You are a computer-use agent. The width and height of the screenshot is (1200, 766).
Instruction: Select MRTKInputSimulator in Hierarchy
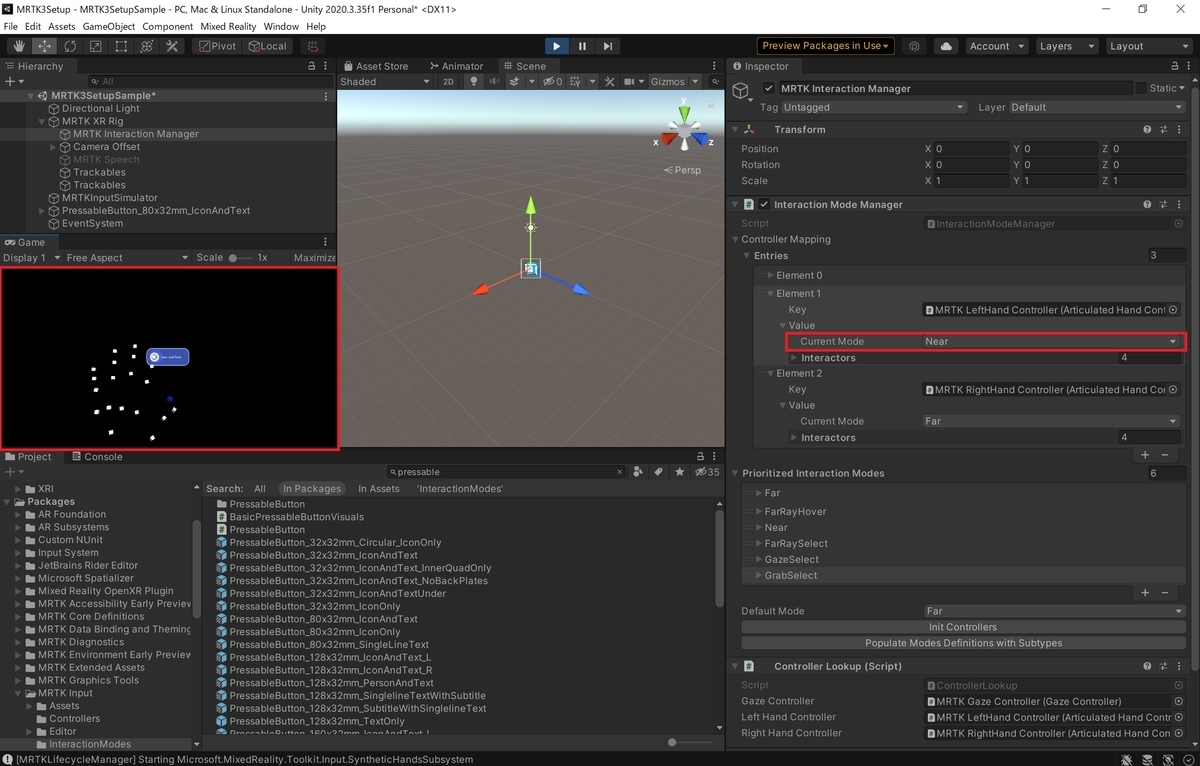click(x=110, y=198)
